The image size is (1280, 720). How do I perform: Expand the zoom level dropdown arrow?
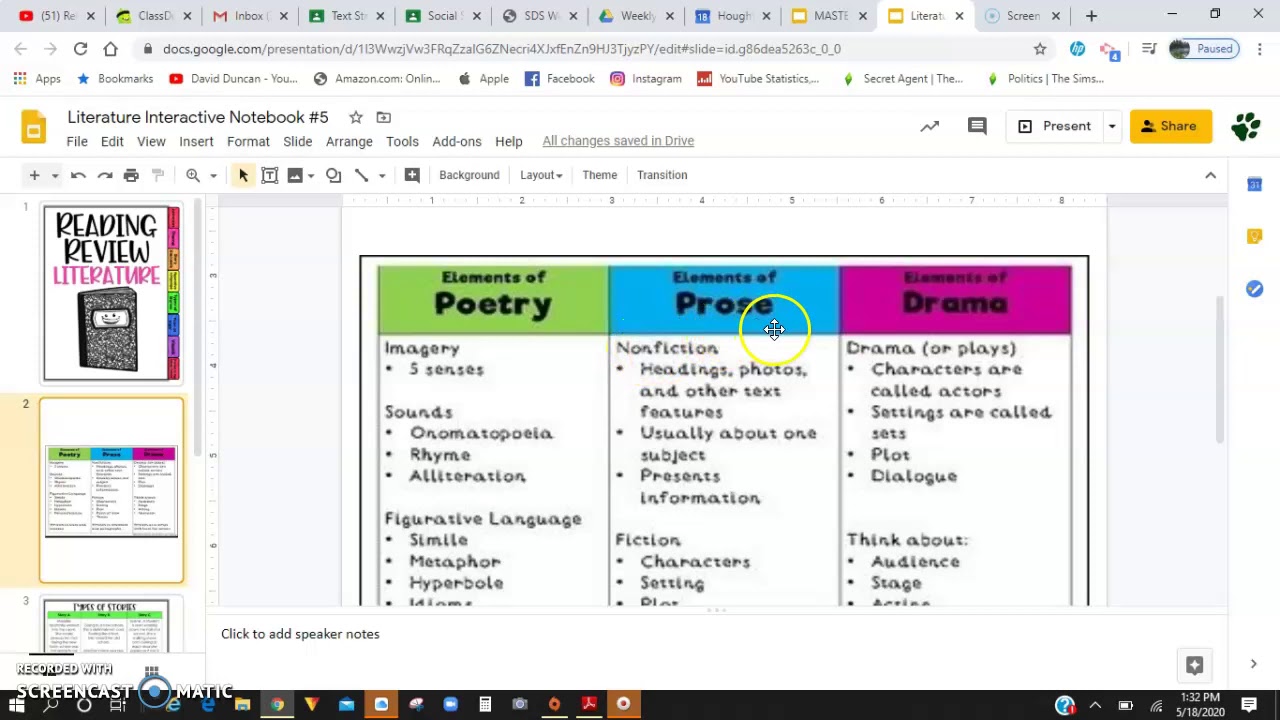coord(213,175)
